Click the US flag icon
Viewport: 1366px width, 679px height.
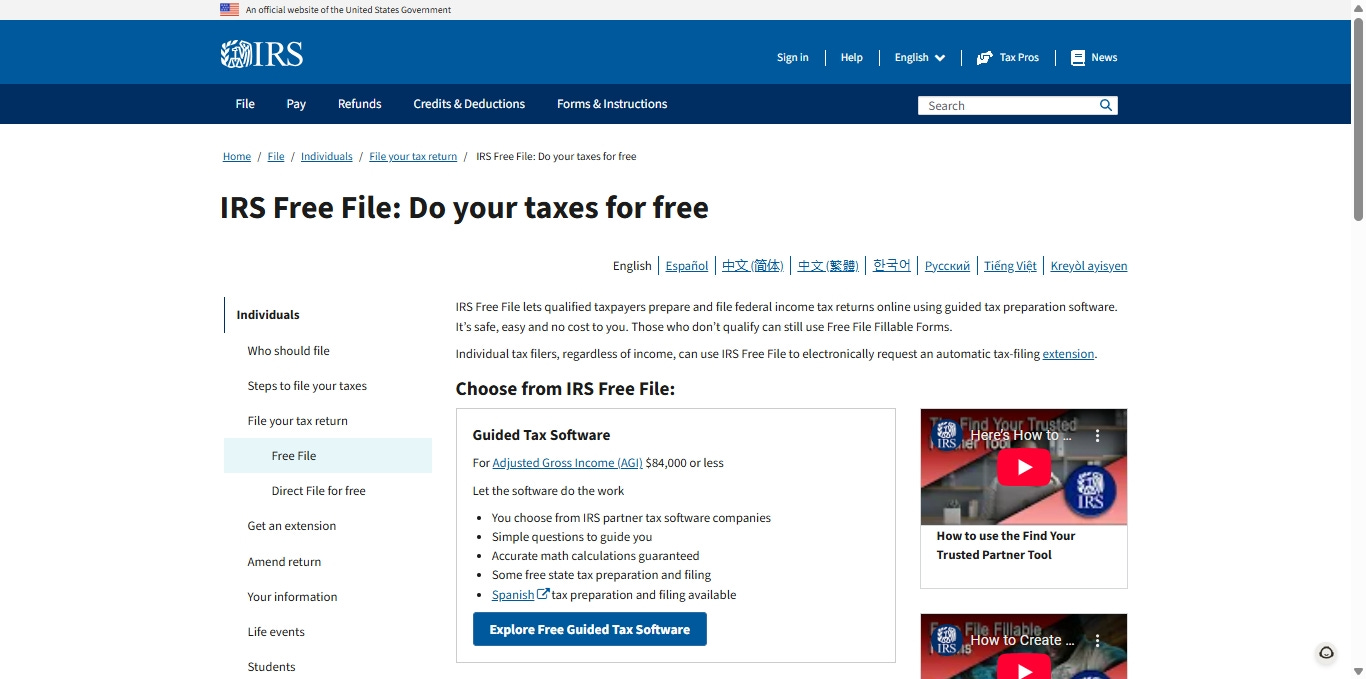[230, 10]
